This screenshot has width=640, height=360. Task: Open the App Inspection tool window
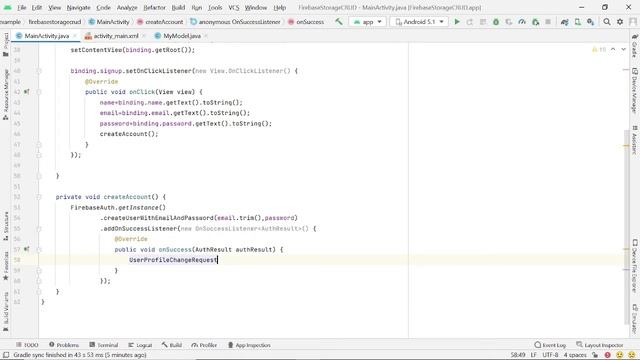coord(249,345)
